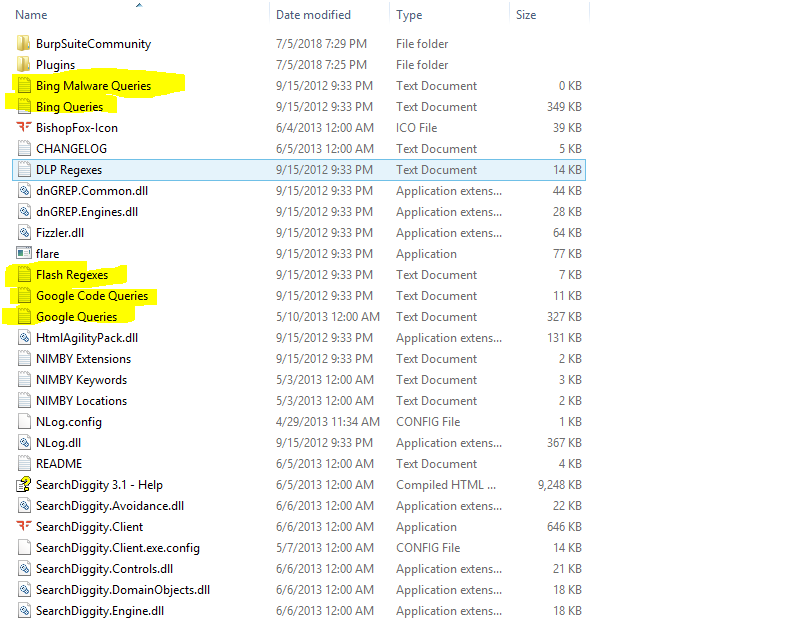This screenshot has height=620, width=809.
Task: Select the README text document
Action: point(59,464)
